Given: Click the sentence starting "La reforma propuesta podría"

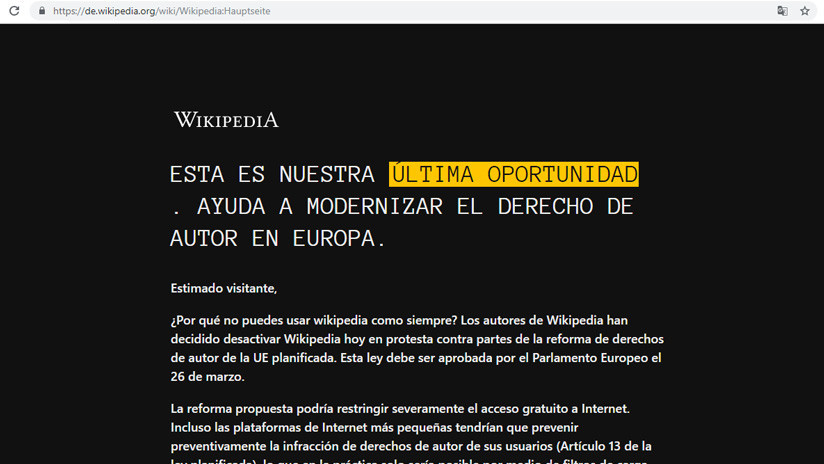Looking at the screenshot, I should point(400,409).
